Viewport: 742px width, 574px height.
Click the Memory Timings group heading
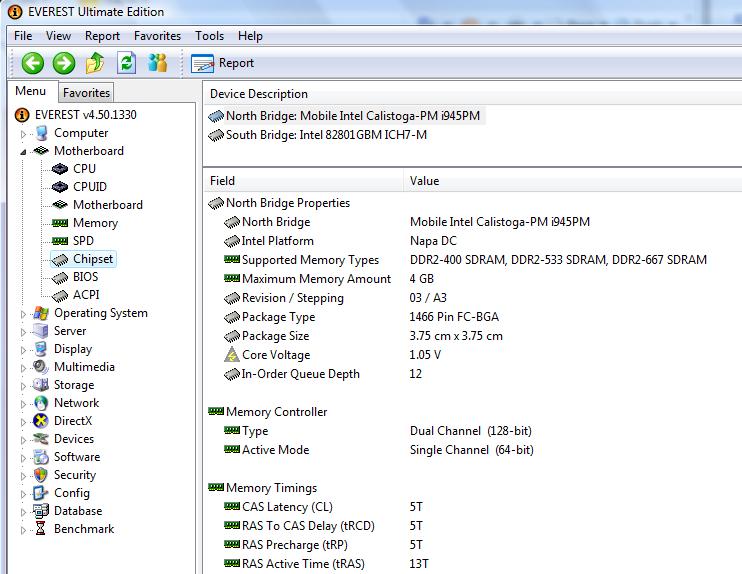(x=271, y=488)
